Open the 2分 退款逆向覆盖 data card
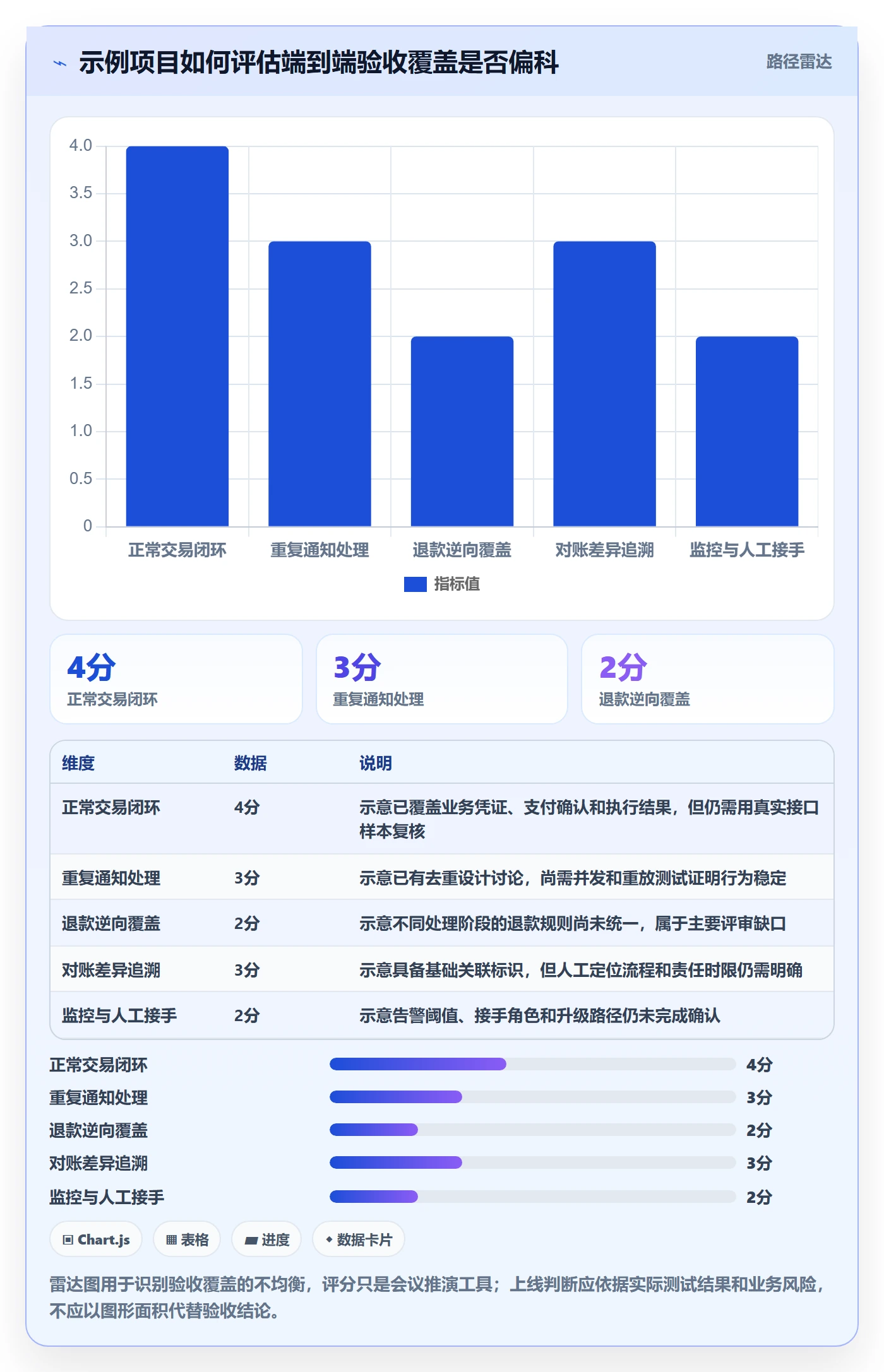Viewport: 884px width, 1372px height. (708, 679)
